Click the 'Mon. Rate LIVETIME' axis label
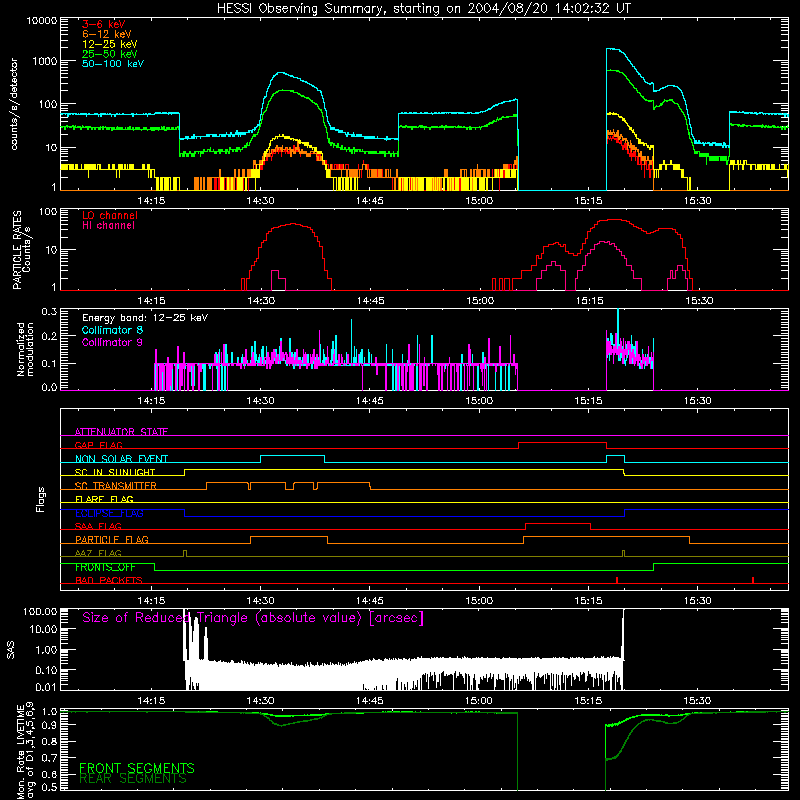The height and width of the screenshot is (800, 800). (20, 752)
